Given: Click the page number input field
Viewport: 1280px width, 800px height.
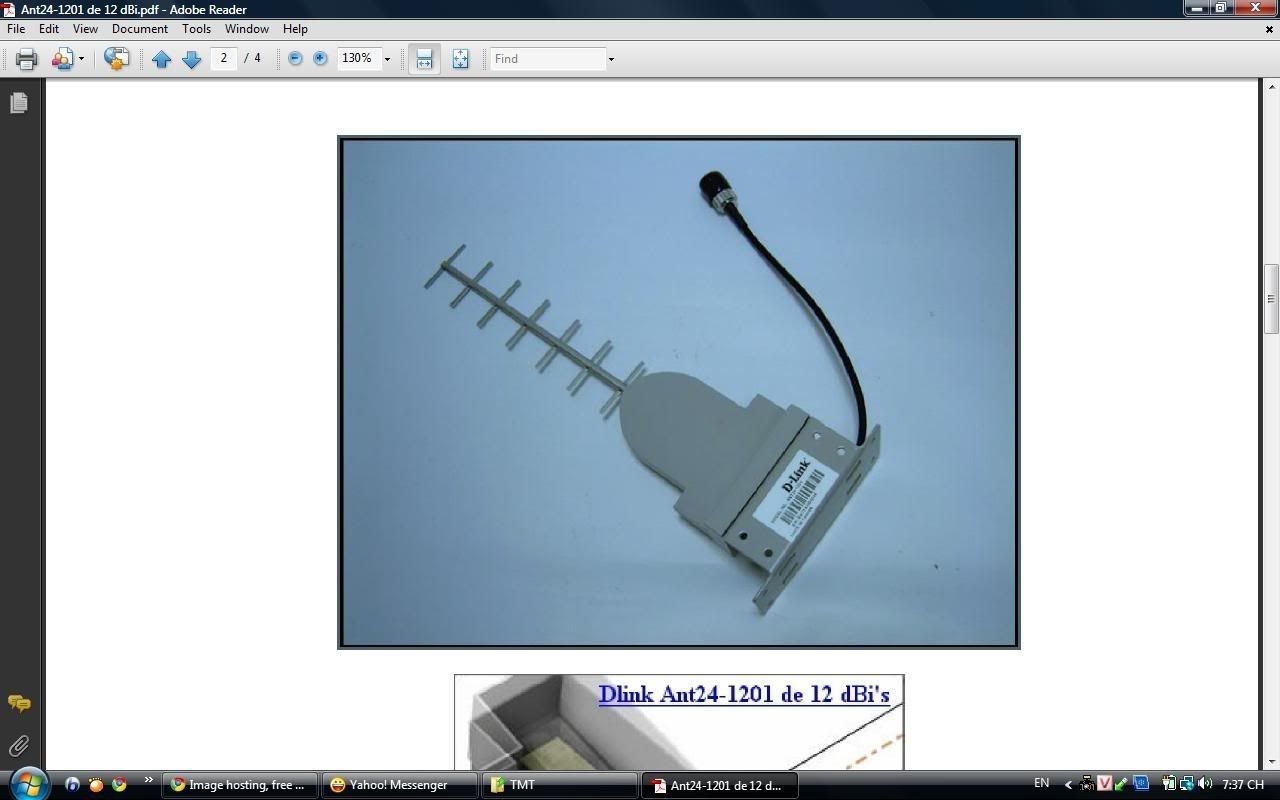Looking at the screenshot, I should 224,58.
